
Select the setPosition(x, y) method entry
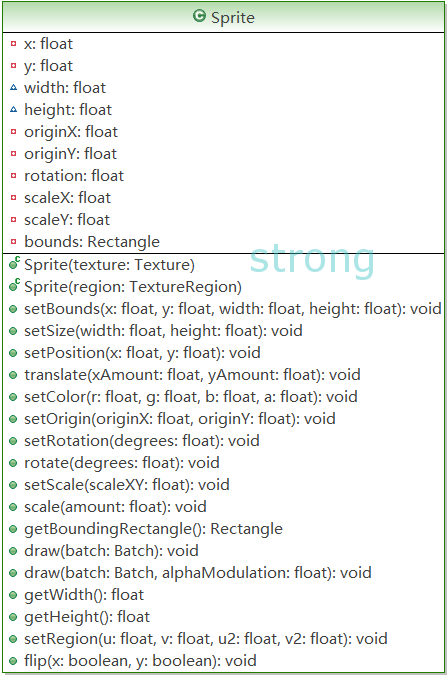pos(143,353)
